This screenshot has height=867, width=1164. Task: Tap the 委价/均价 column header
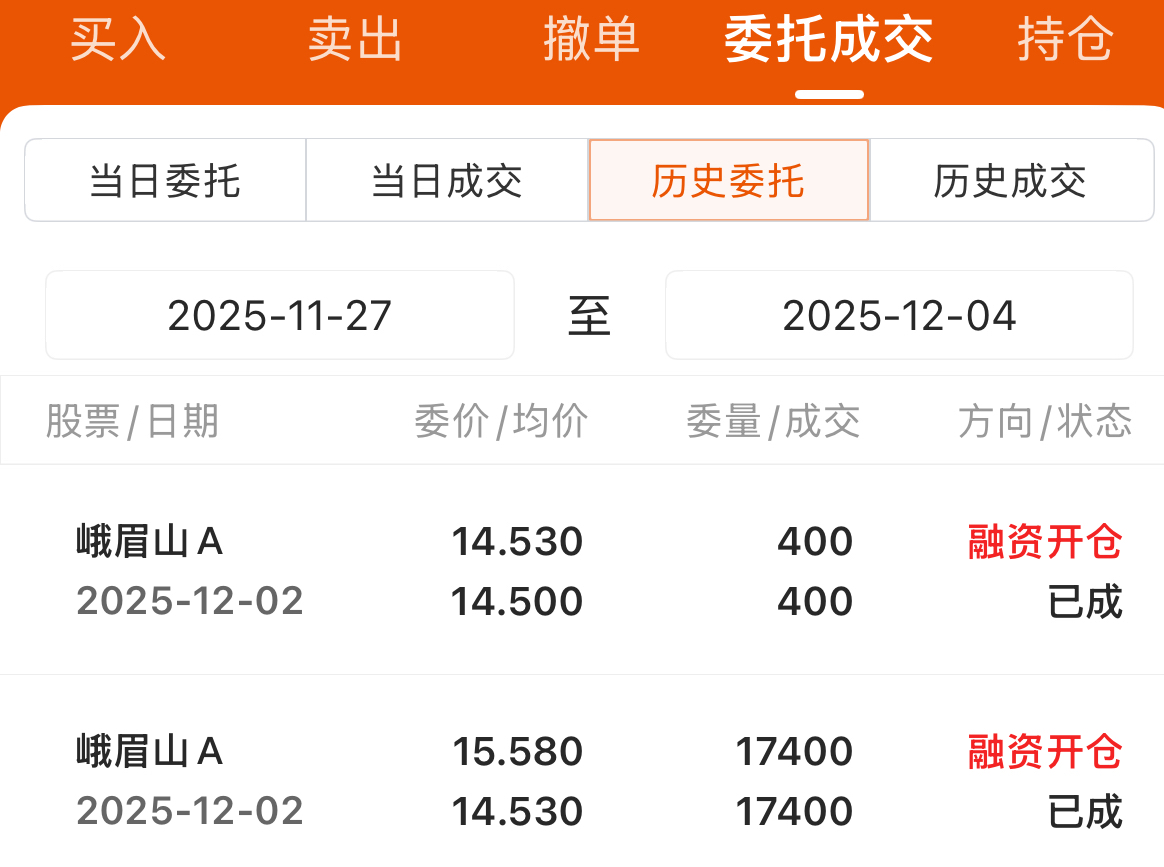tap(501, 422)
